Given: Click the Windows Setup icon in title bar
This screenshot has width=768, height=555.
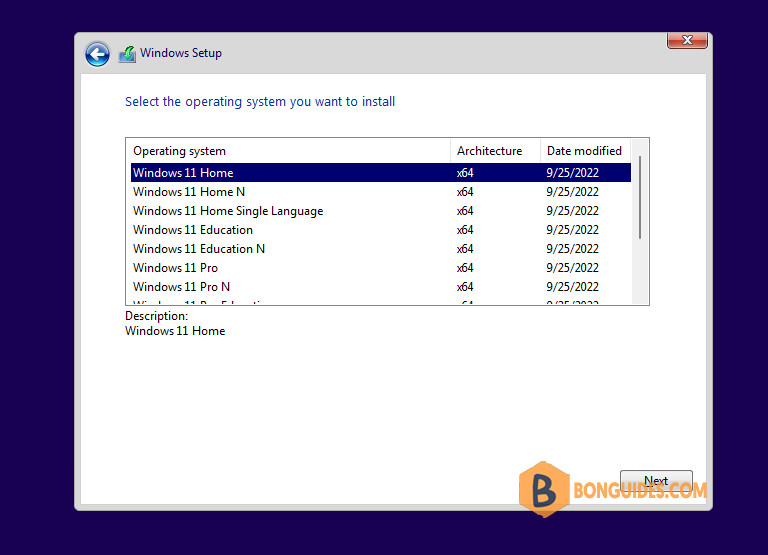Looking at the screenshot, I should (x=127, y=53).
